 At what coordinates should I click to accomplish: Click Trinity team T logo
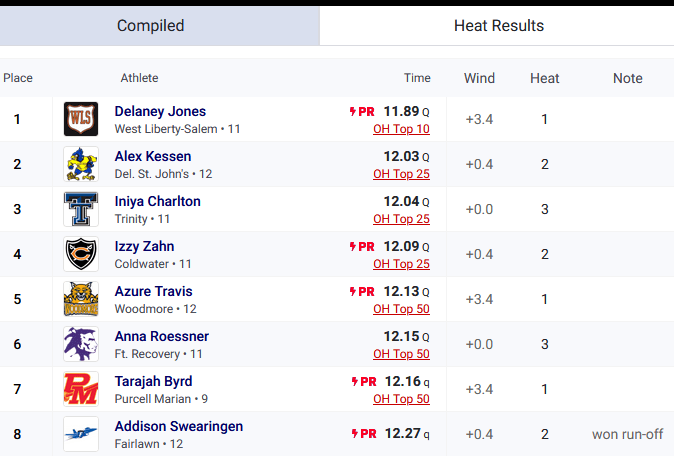click(x=80, y=210)
